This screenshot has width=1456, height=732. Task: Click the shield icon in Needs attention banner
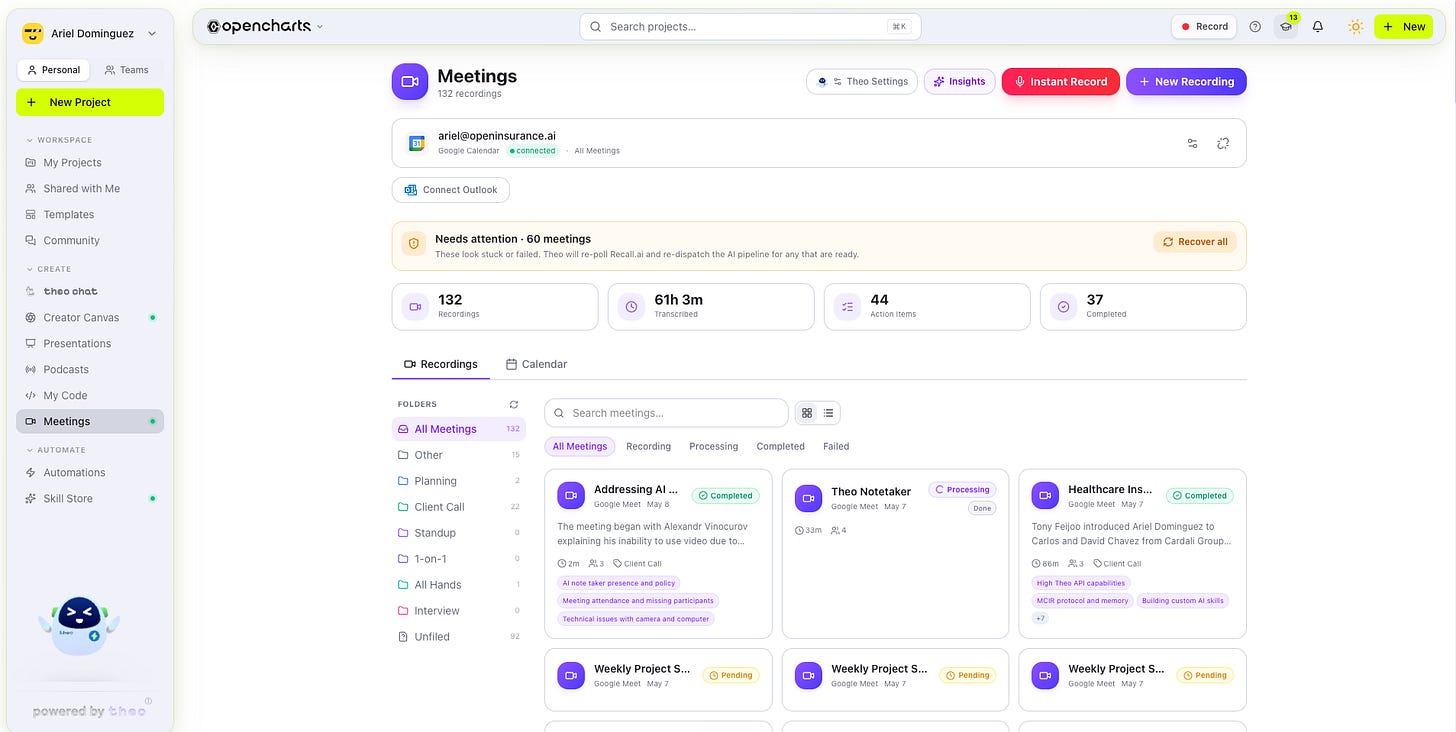coord(413,243)
